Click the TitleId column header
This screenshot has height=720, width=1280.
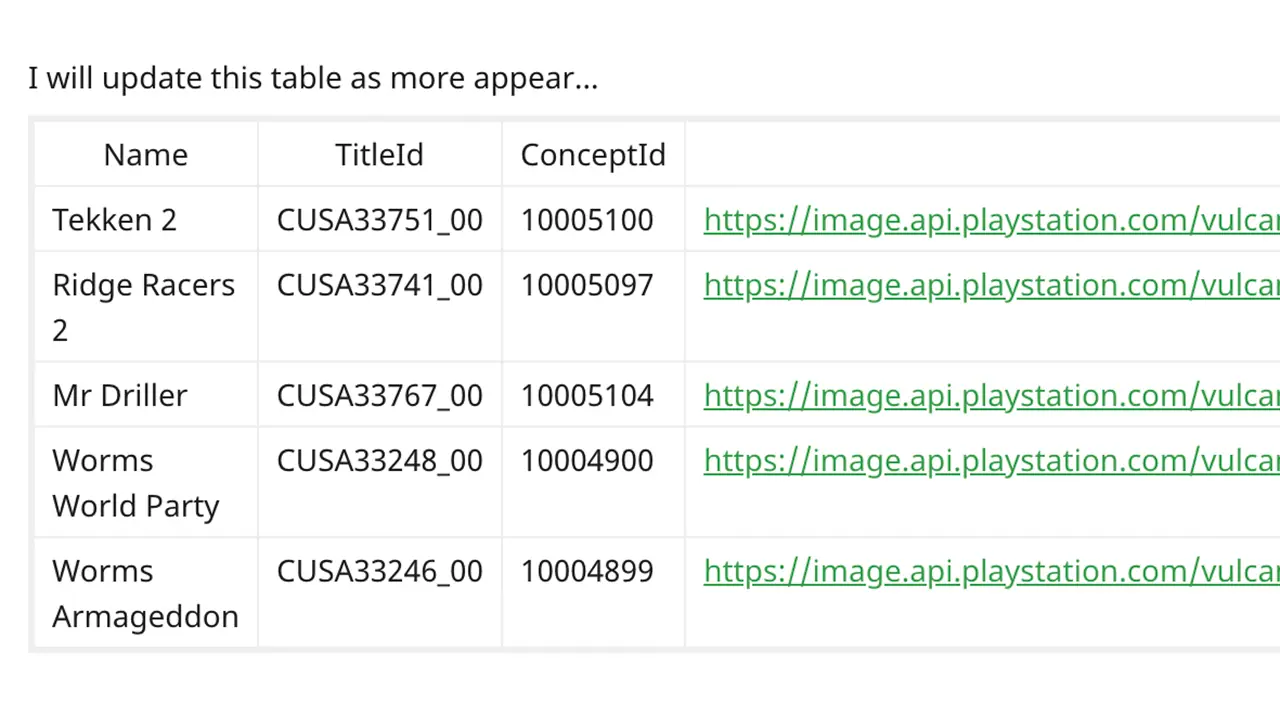click(x=379, y=155)
